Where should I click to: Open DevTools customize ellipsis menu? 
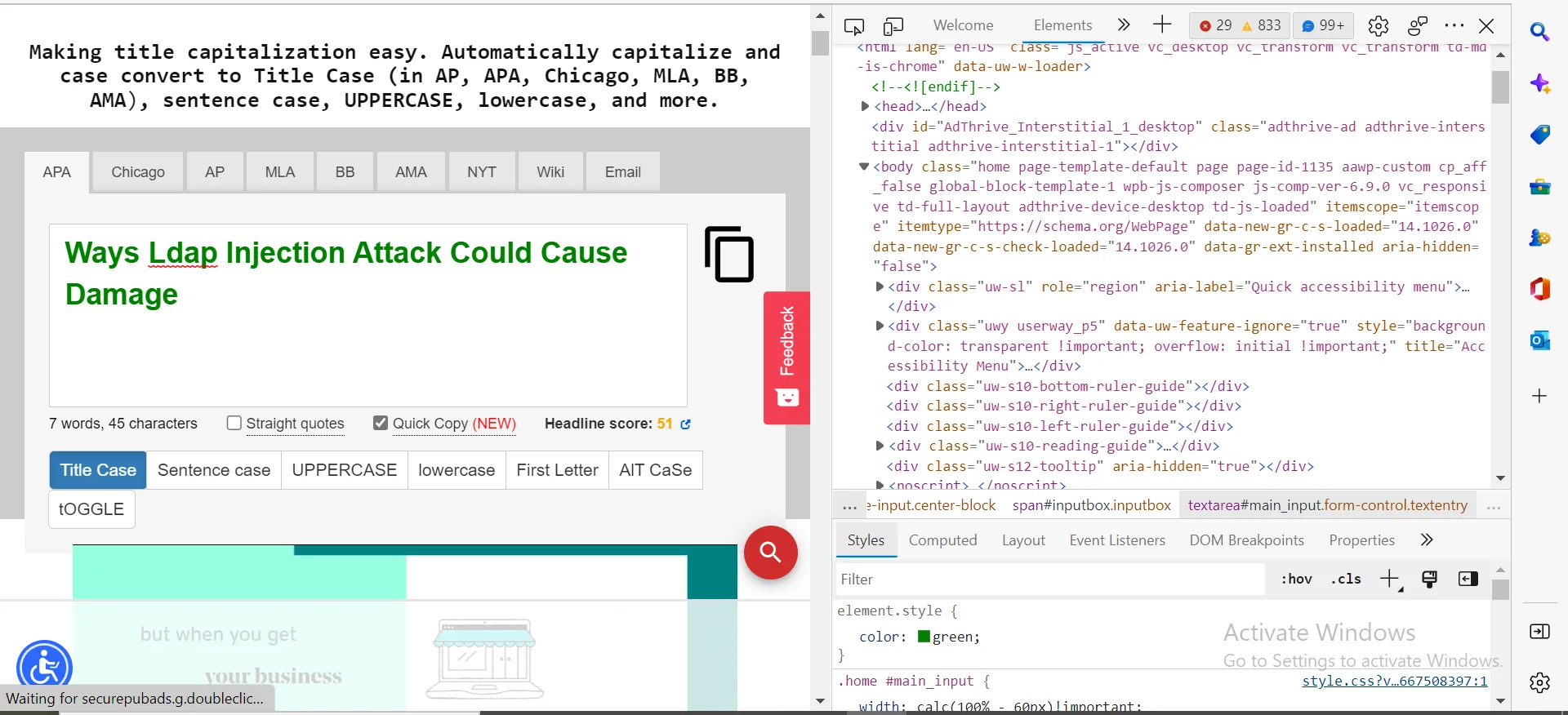click(x=1454, y=25)
